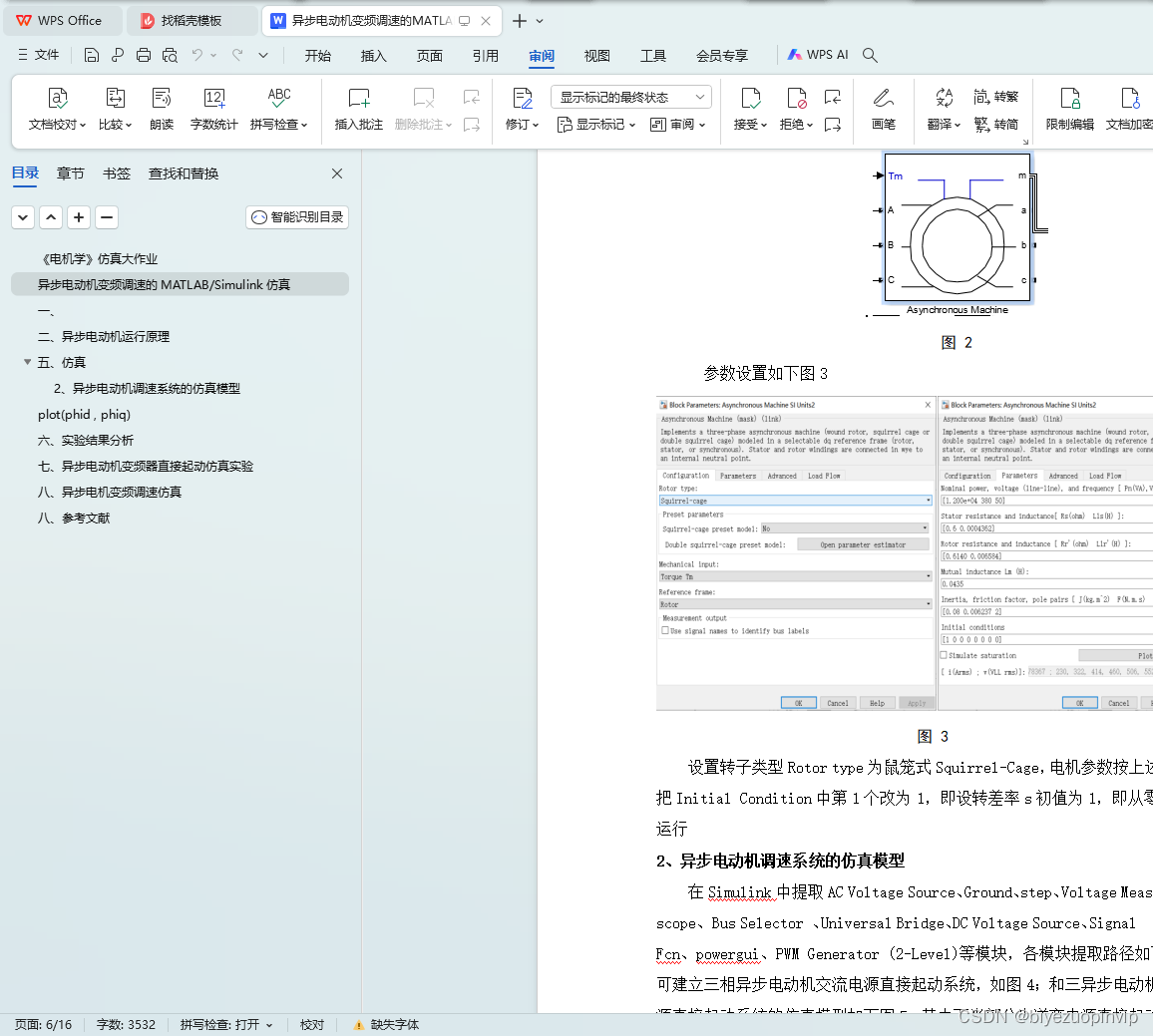Open 限制编辑 restrict editing

[1070, 109]
